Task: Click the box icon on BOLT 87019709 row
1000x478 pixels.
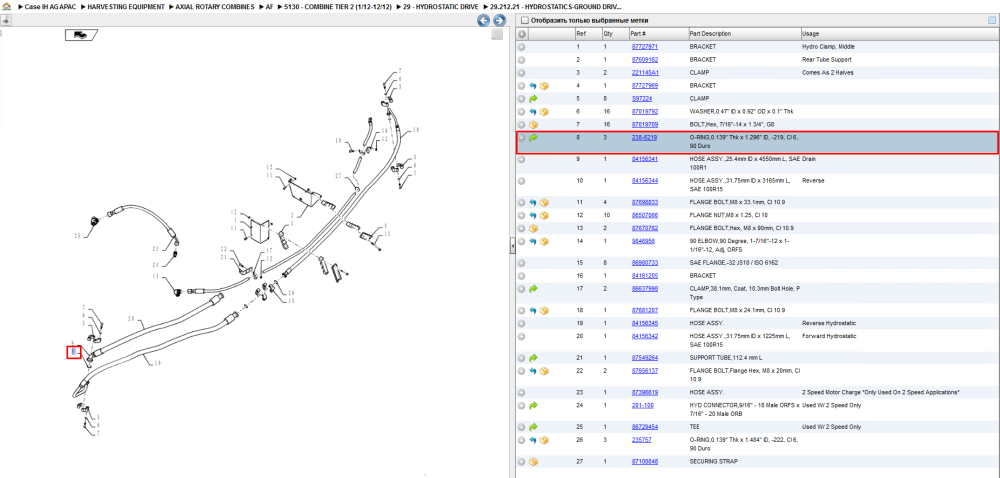Action: click(x=533, y=125)
